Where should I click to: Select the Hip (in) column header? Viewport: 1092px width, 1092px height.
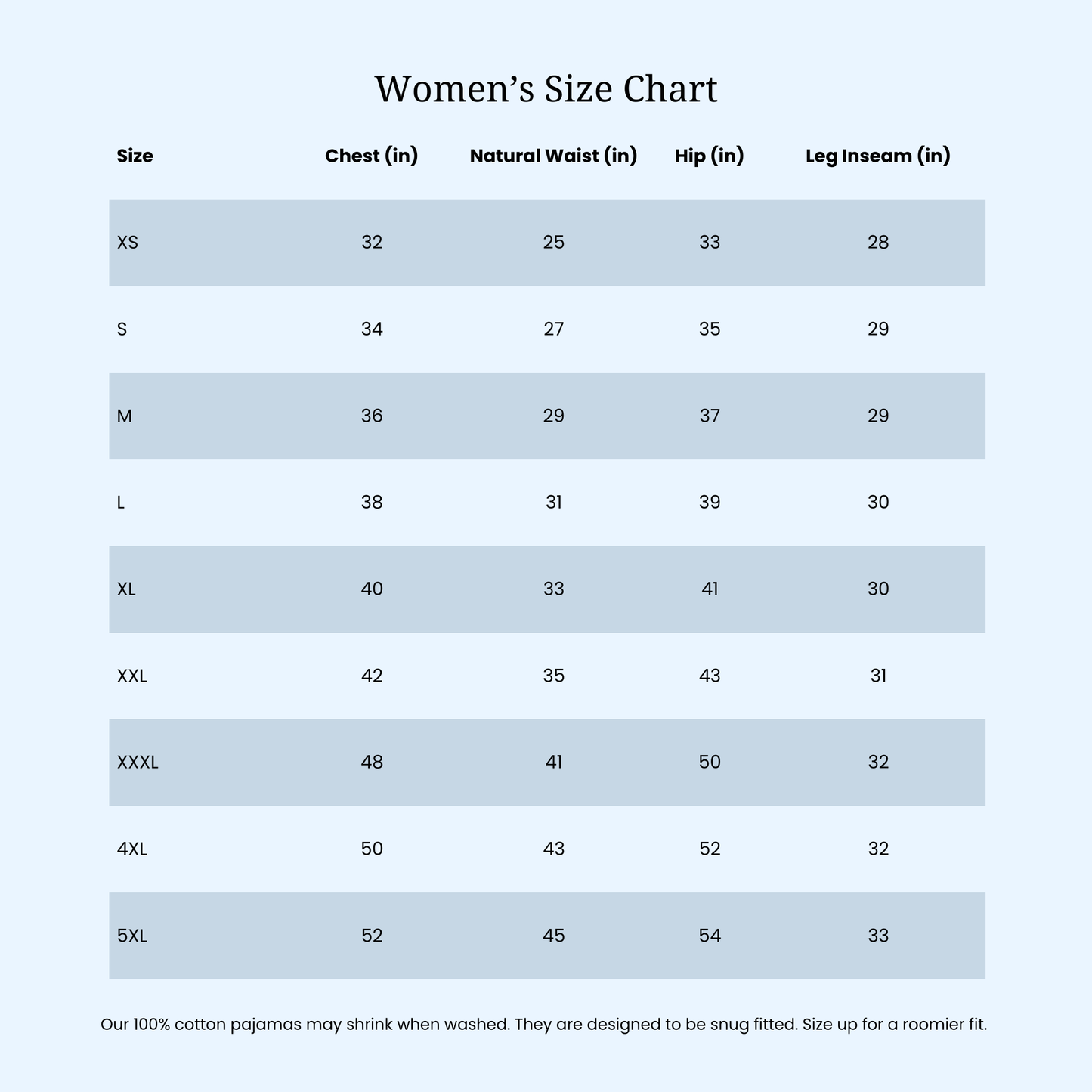tap(710, 156)
